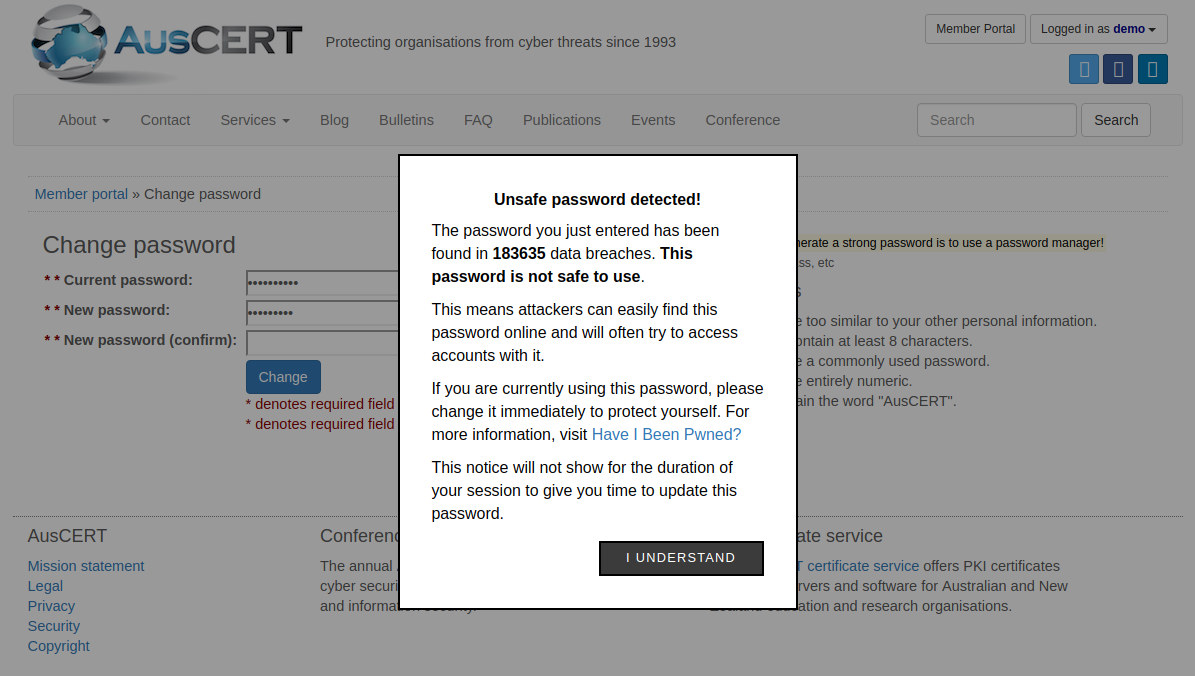Screen dimensions: 1195x676
Task: Open the Privacy page in footer
Action: pos(51,606)
